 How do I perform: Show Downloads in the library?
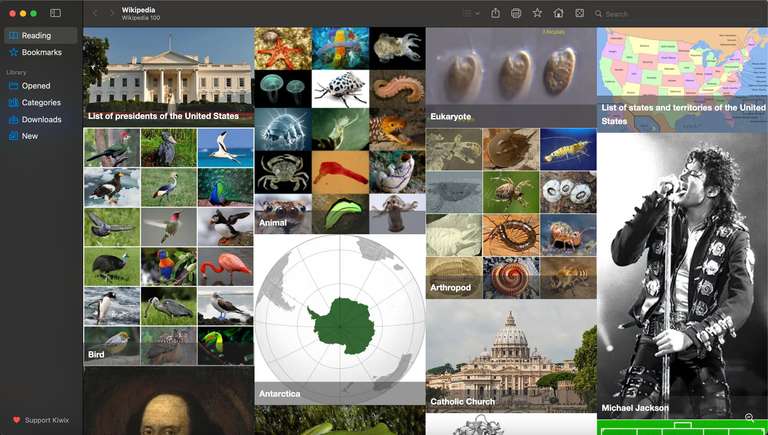point(41,120)
